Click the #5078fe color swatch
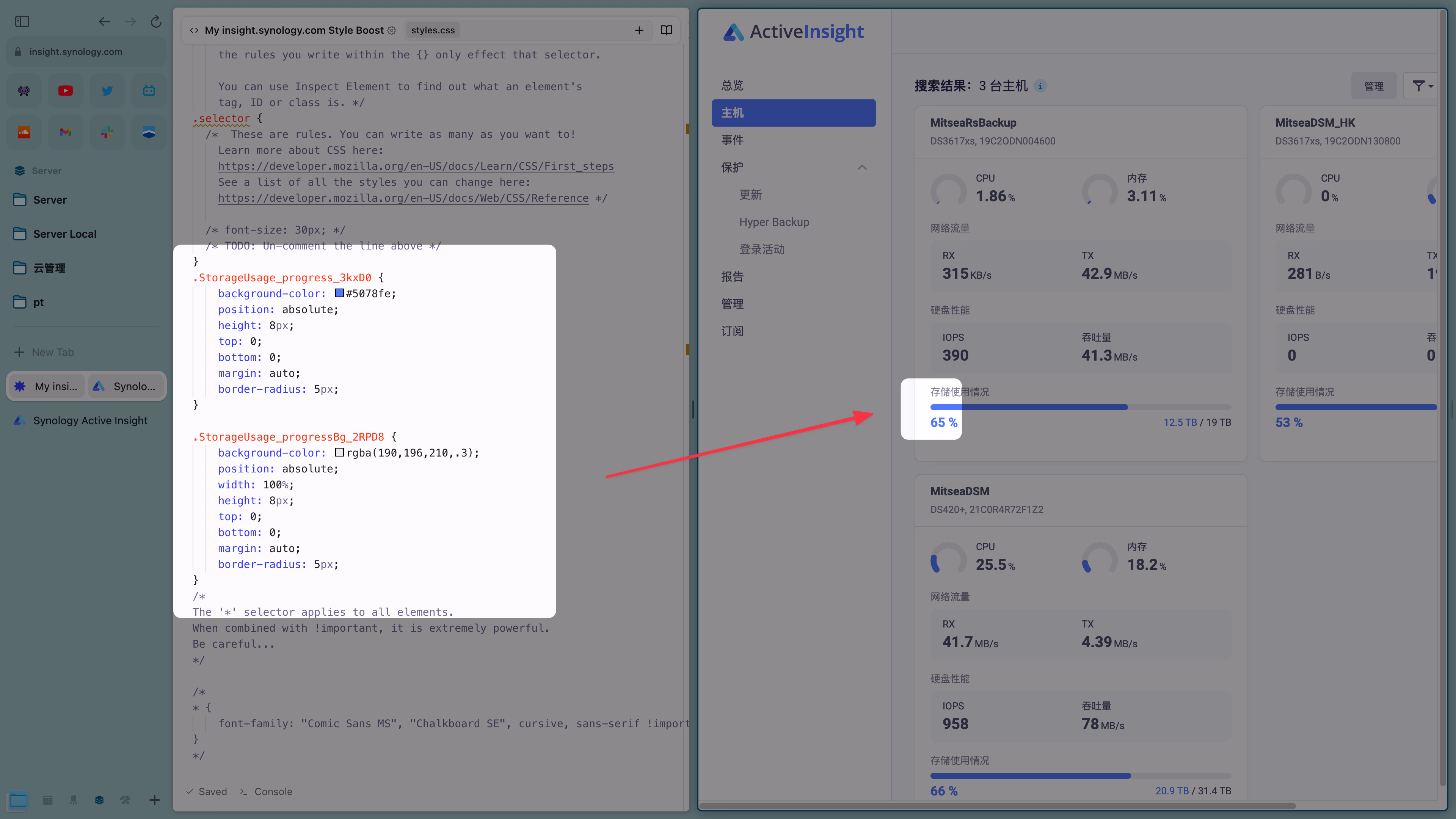Image resolution: width=1456 pixels, height=819 pixels. [x=339, y=293]
